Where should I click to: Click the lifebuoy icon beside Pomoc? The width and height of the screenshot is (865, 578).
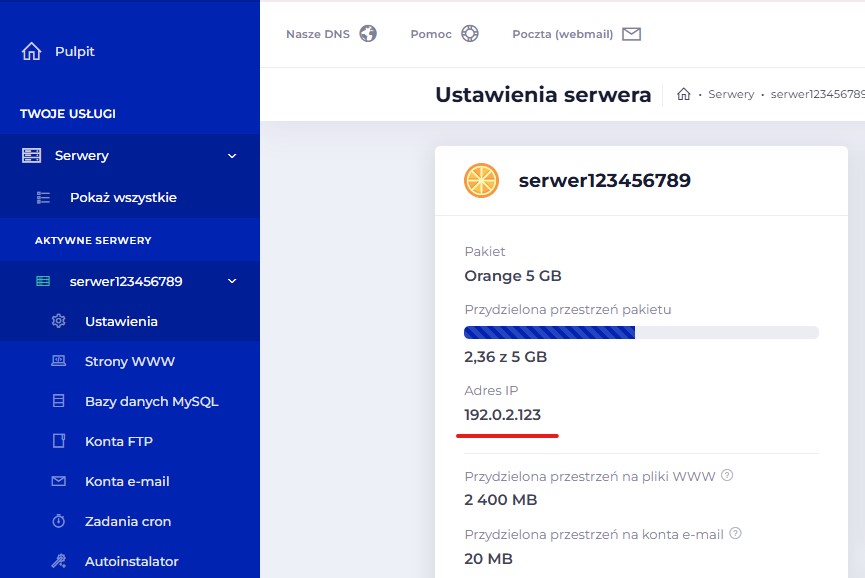[469, 34]
